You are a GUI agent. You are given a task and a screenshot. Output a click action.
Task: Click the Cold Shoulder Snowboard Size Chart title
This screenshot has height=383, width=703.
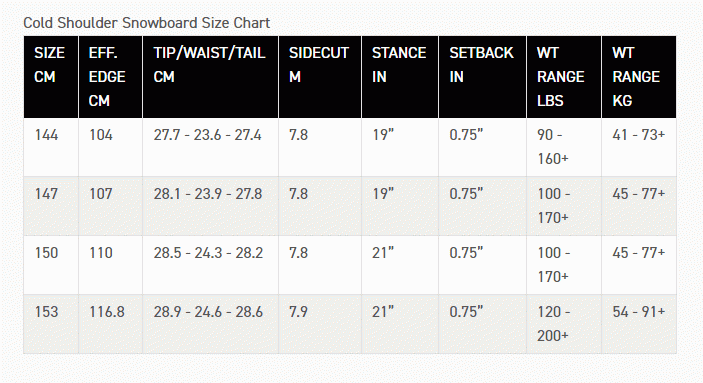[146, 23]
